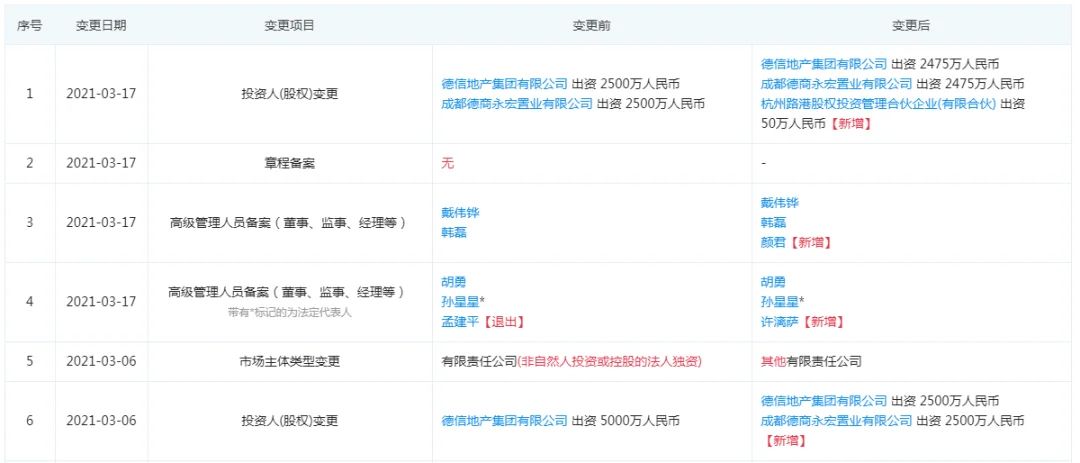The width and height of the screenshot is (1080, 463).
Task: Click date 2021-03-17 in row 2
Action: tap(101, 163)
